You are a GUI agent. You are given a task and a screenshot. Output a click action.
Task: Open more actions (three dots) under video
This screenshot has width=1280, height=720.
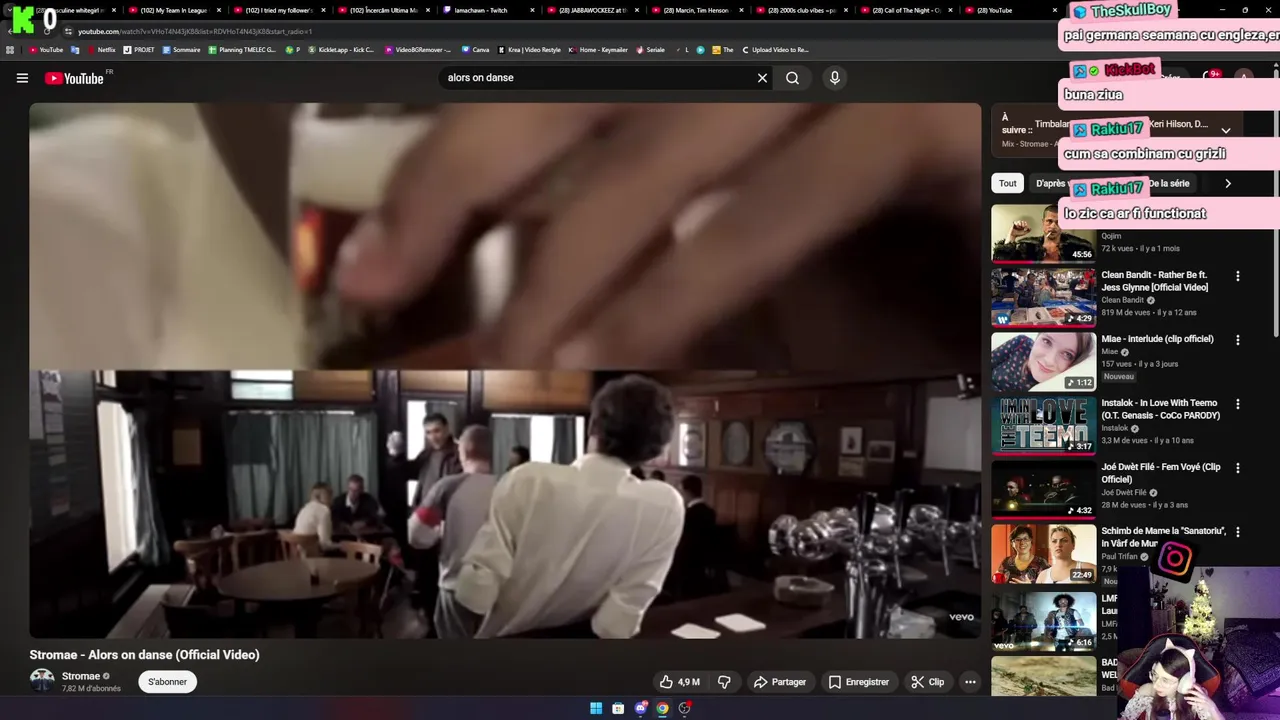970,682
